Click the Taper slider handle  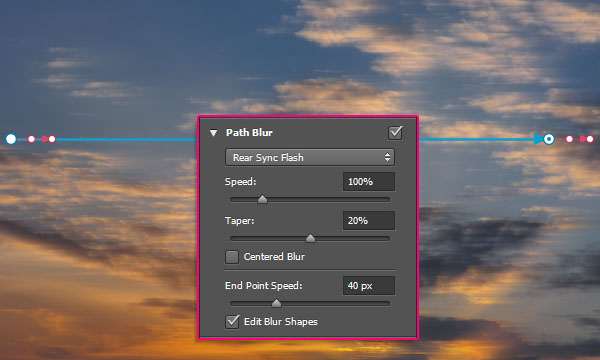(310, 238)
